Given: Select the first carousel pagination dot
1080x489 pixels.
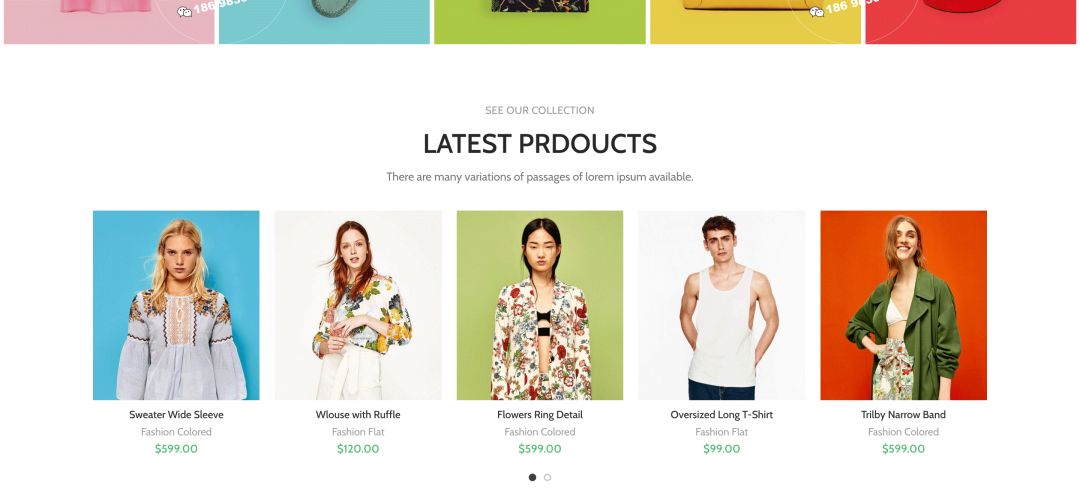Looking at the screenshot, I should 532,477.
